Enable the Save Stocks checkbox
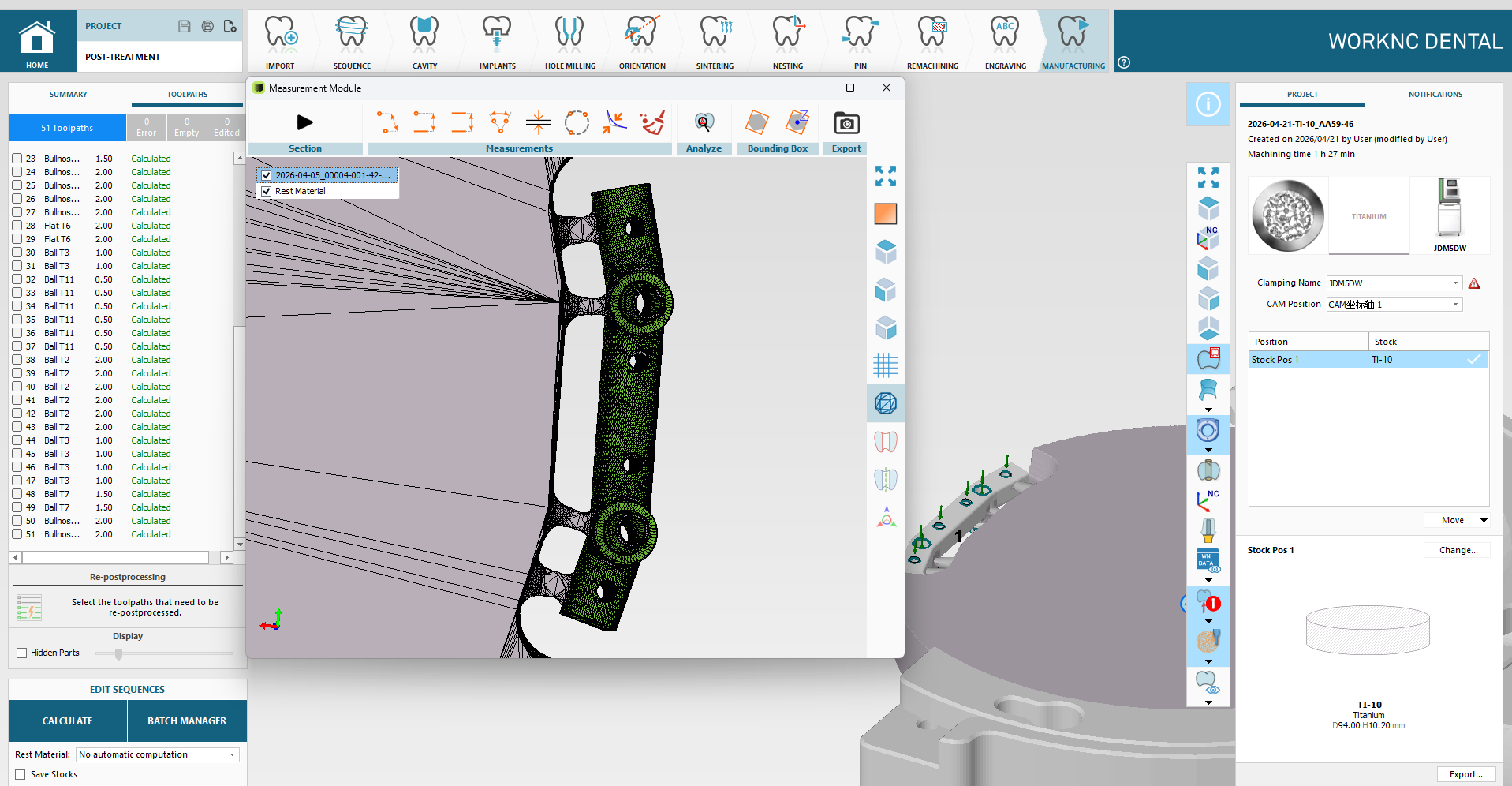 (21, 774)
